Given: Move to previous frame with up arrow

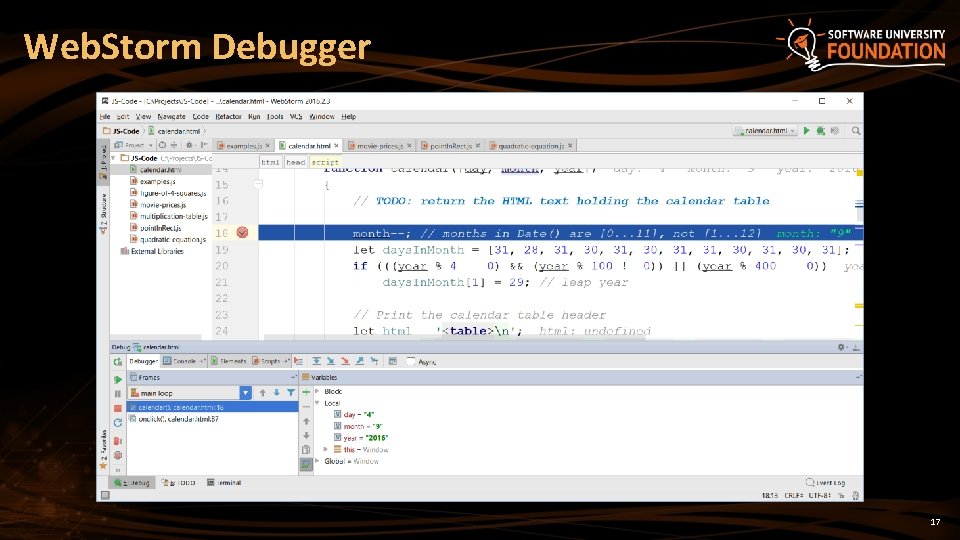Looking at the screenshot, I should pos(263,393).
